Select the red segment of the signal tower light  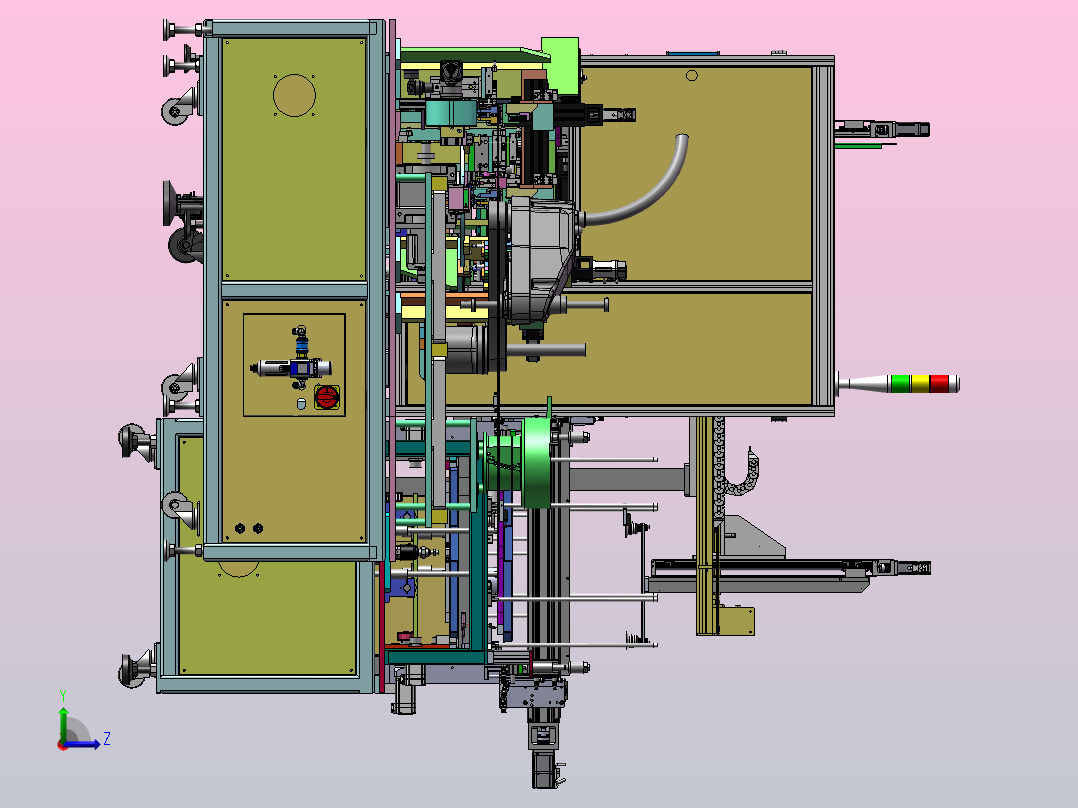939,383
